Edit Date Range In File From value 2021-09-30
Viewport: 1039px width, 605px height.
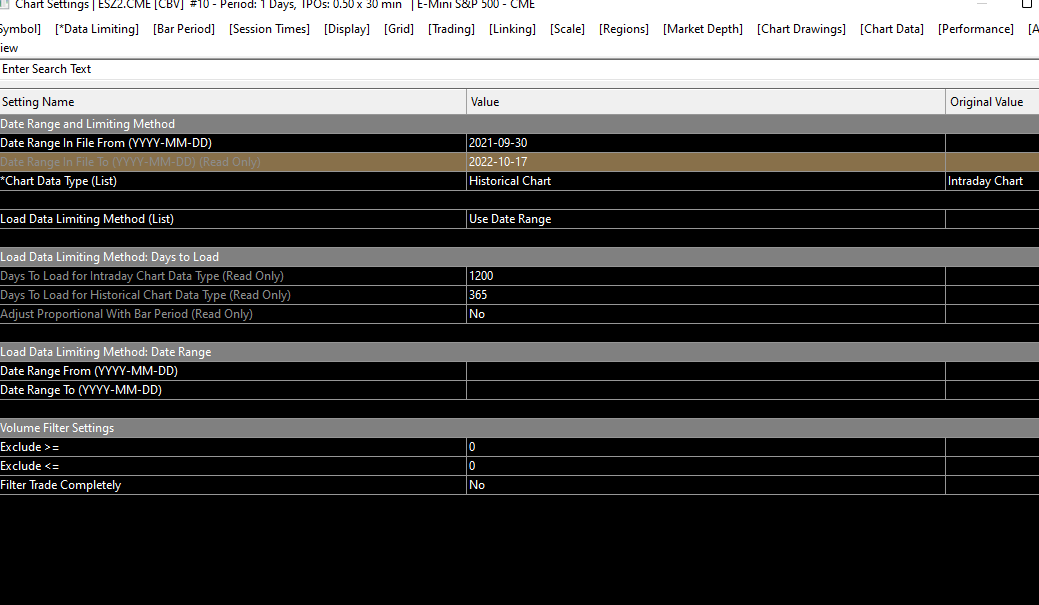(x=706, y=143)
